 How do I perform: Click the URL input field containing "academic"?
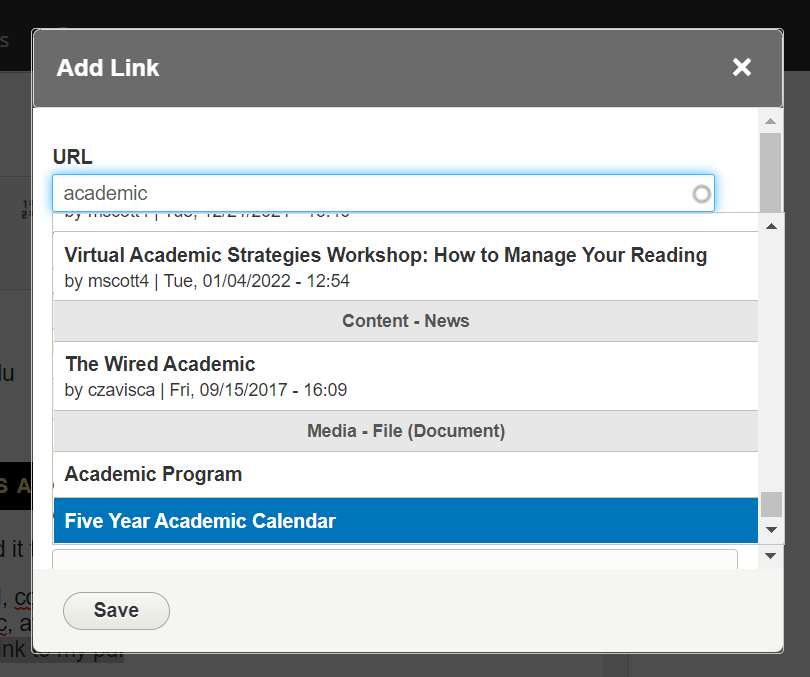coord(370,193)
